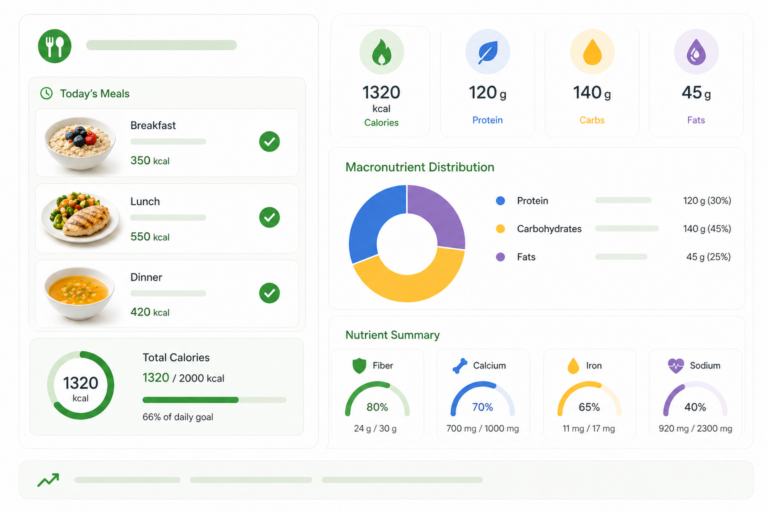Select the purple droplet Fats icon

pos(696,52)
